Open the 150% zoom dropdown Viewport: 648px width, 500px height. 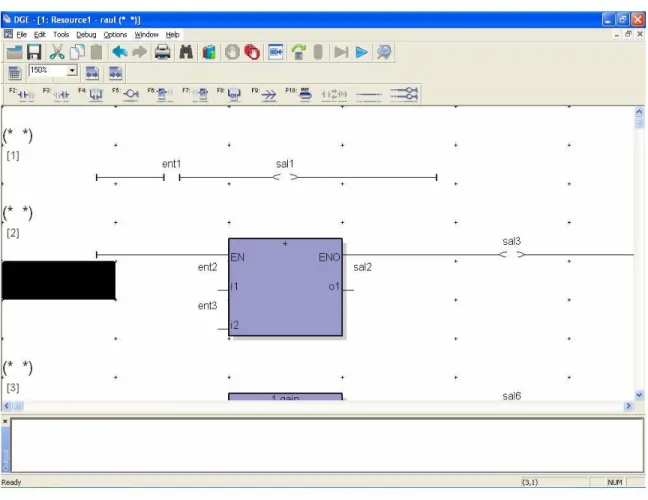[x=72, y=71]
